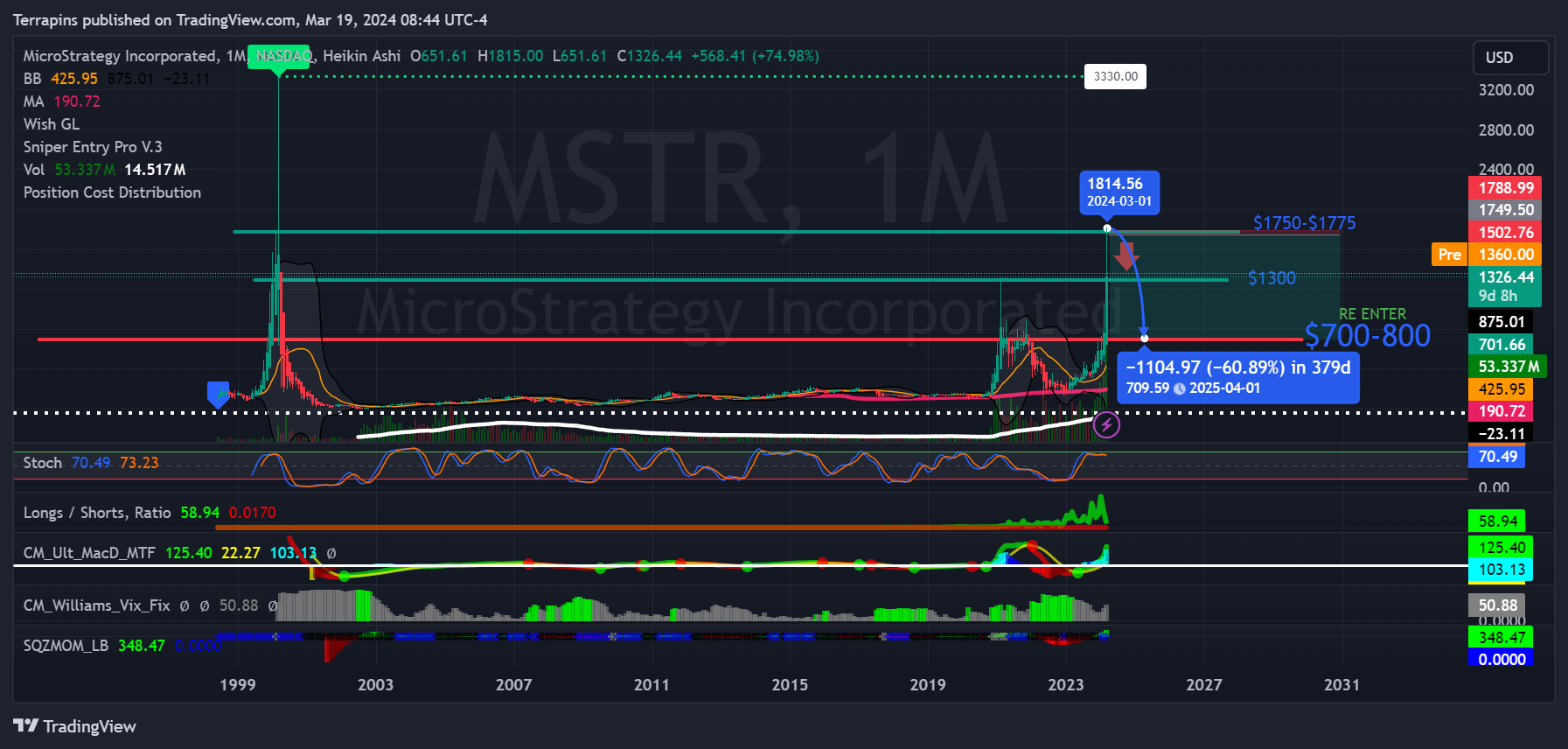Click the 3200.00 price scale label
The height and width of the screenshot is (749, 1568).
[1506, 90]
